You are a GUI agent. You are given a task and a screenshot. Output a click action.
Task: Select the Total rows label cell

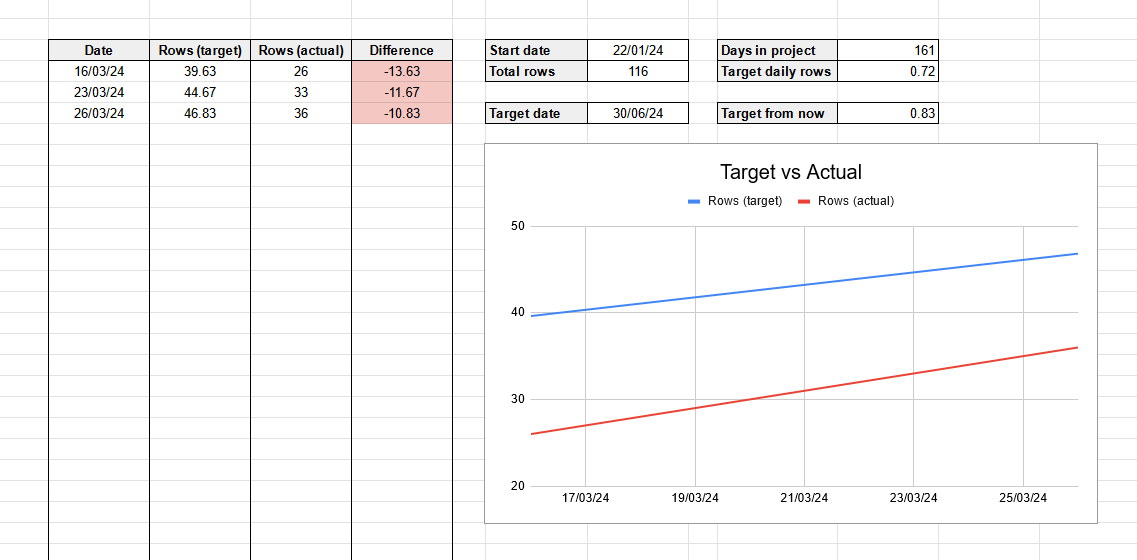coord(536,72)
